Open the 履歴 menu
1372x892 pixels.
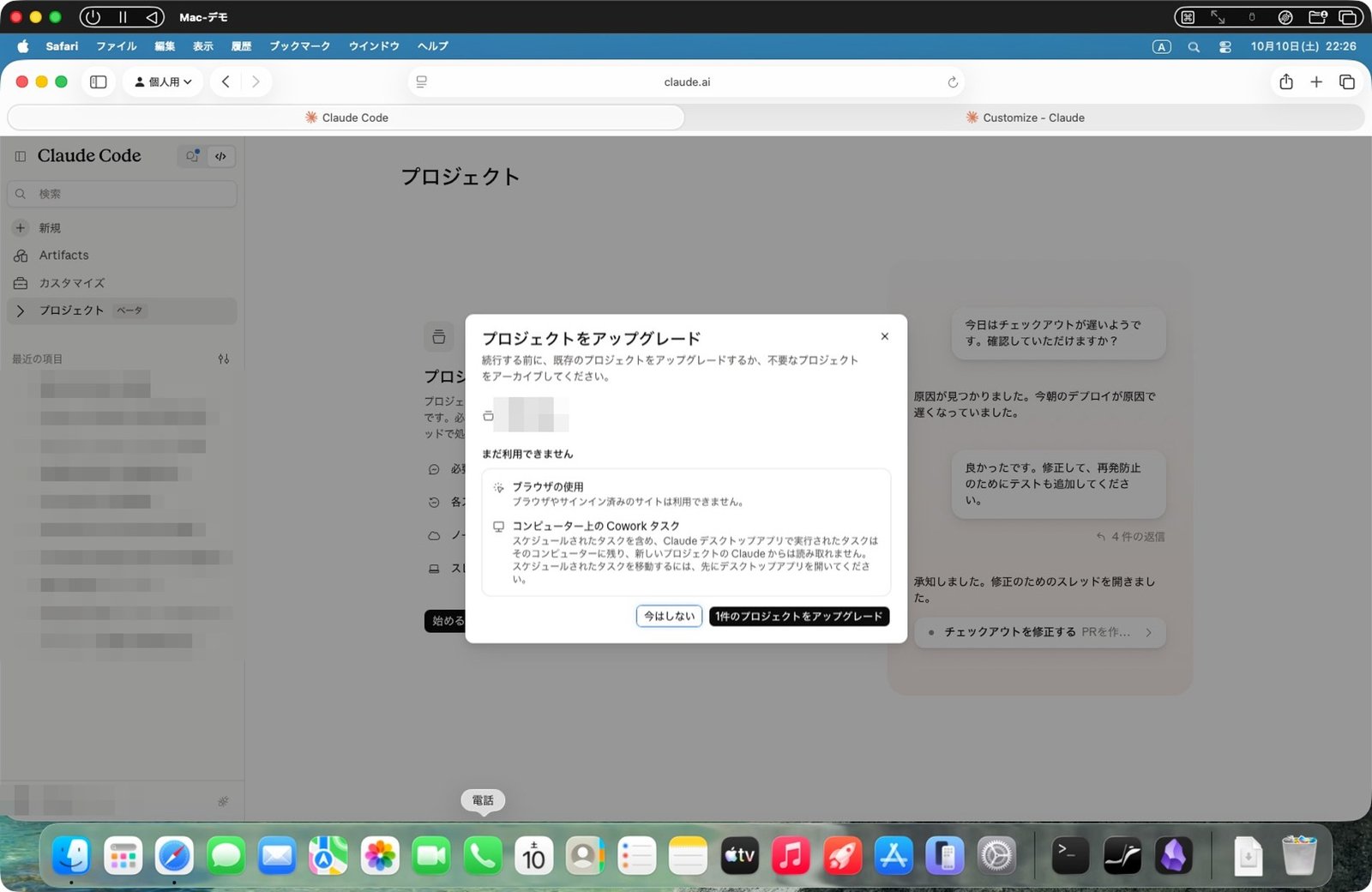[x=242, y=46]
